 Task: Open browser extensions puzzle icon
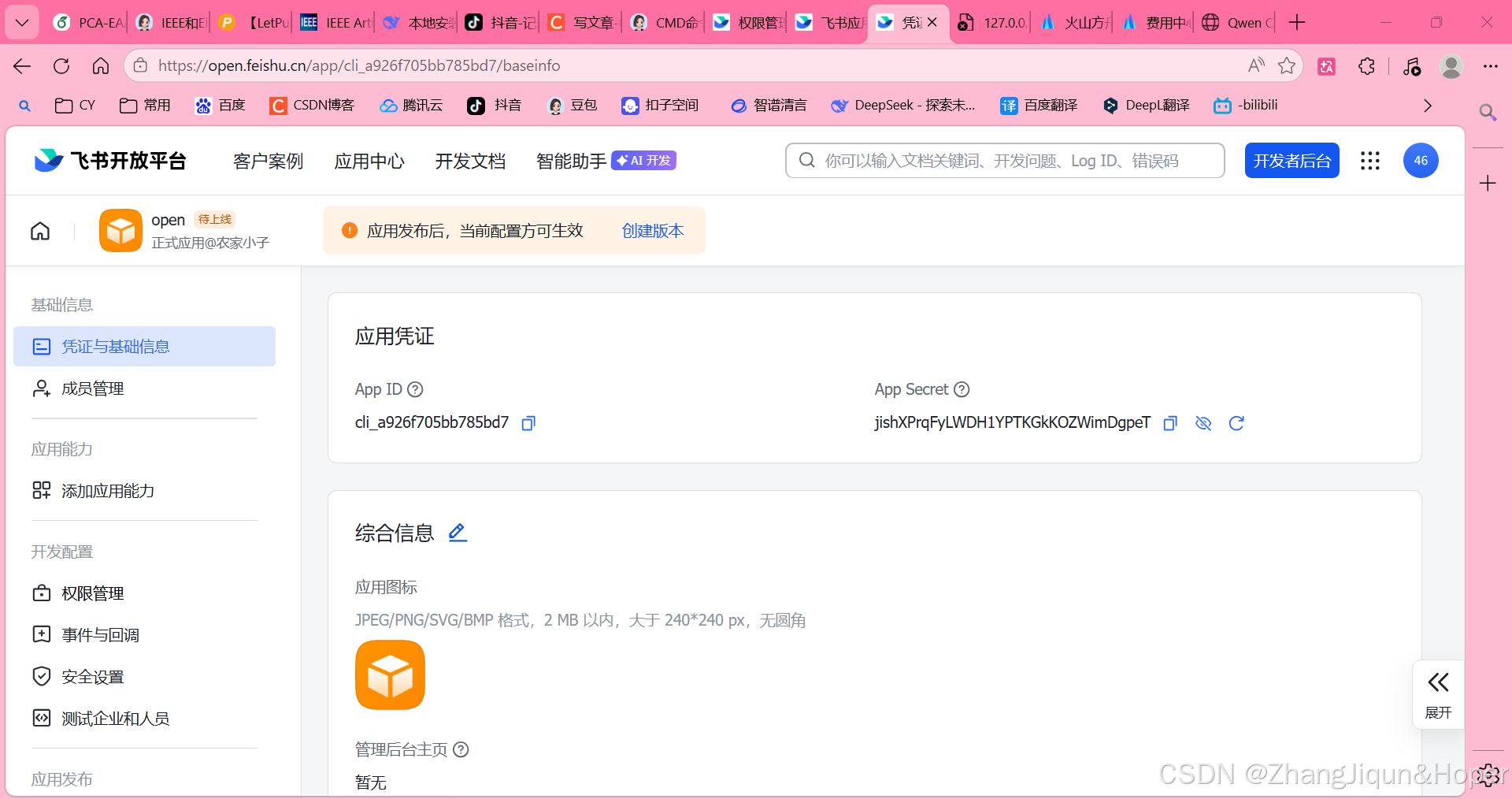tap(1366, 65)
